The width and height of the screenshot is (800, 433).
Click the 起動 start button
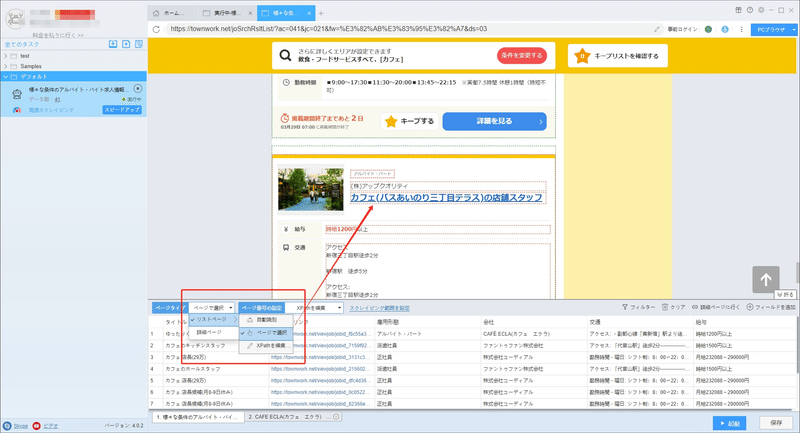tap(730, 423)
